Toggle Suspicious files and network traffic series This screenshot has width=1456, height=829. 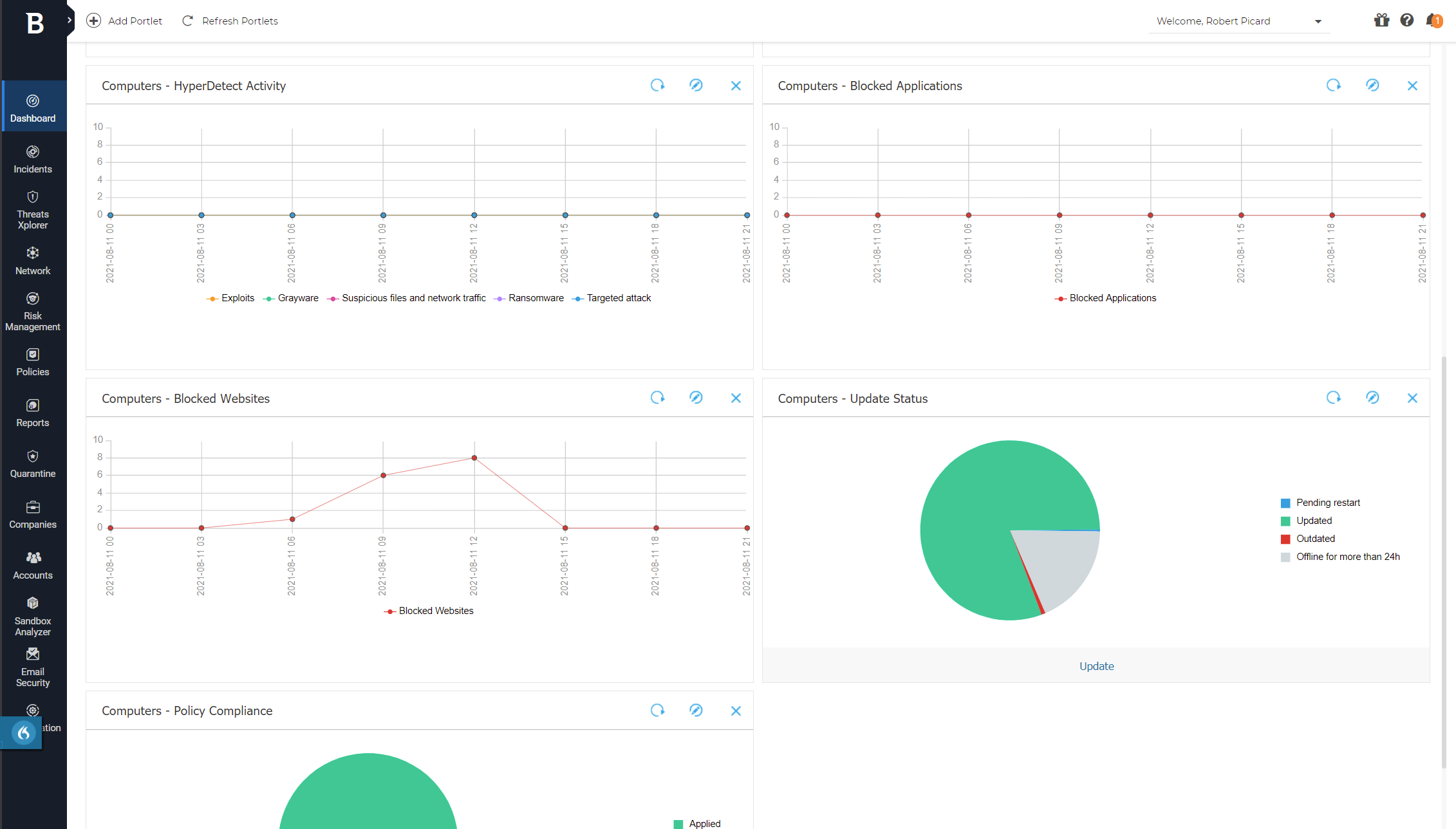(x=407, y=298)
